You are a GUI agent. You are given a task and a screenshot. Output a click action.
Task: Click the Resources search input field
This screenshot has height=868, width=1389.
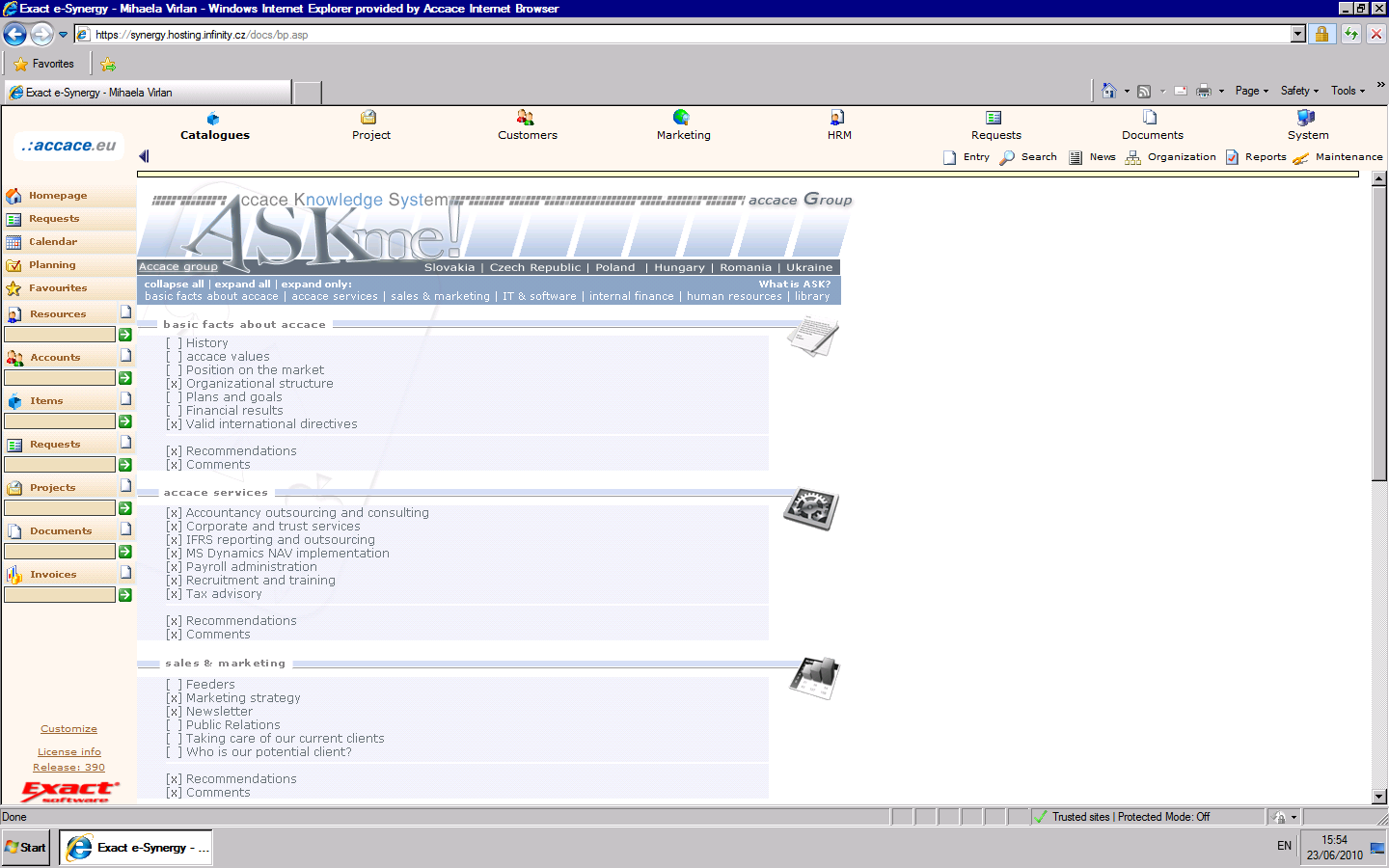point(60,335)
